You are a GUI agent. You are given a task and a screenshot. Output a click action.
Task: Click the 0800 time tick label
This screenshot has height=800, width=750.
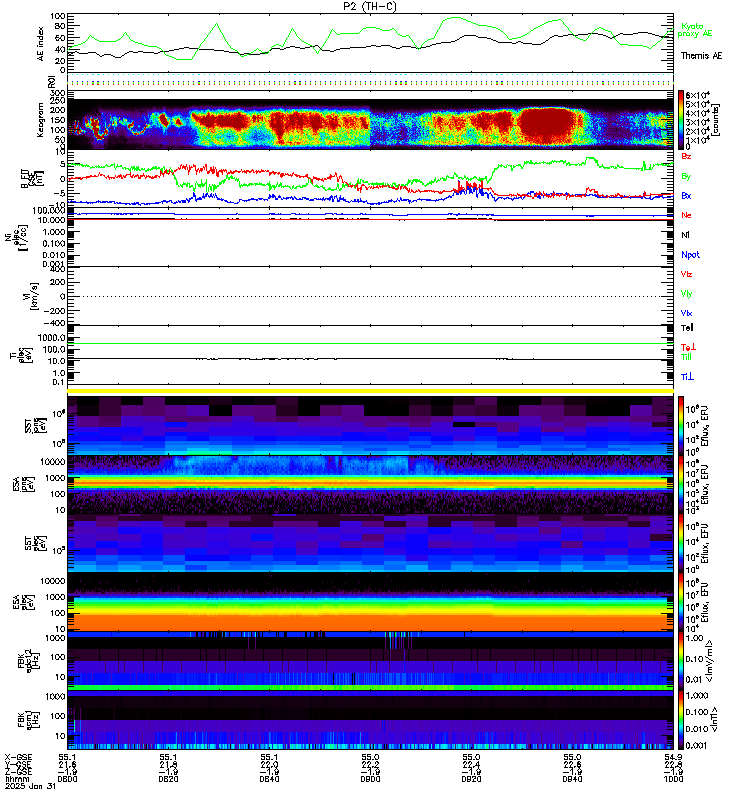pos(67,779)
